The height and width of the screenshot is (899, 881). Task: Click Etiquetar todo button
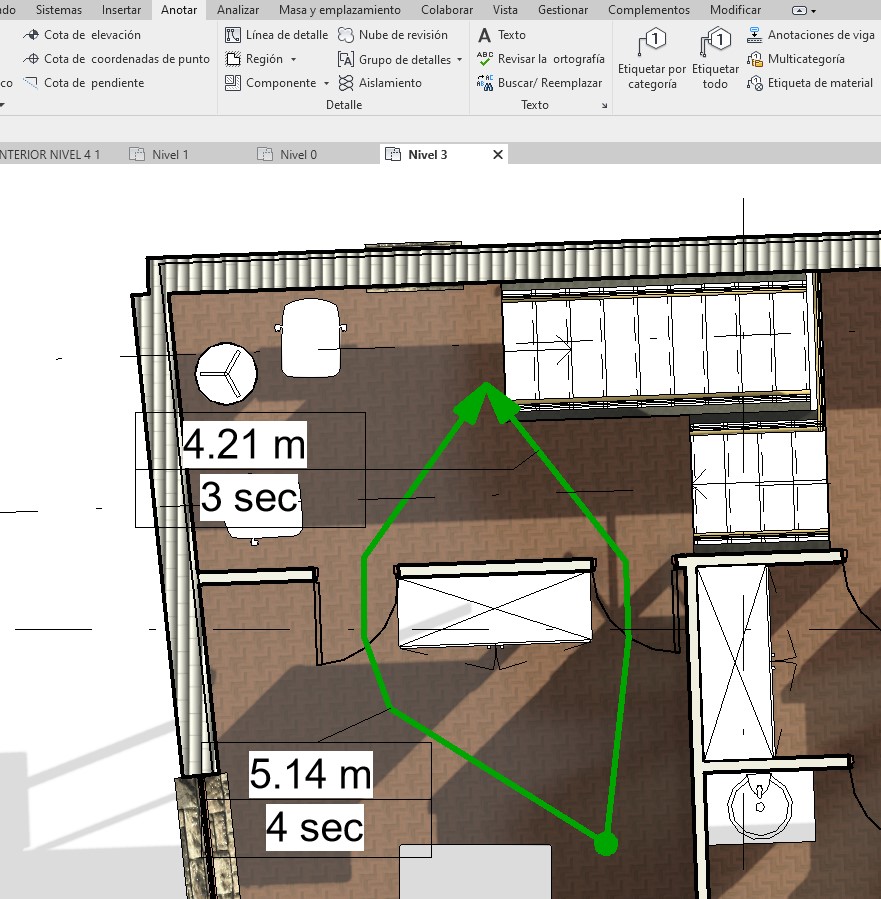point(715,60)
